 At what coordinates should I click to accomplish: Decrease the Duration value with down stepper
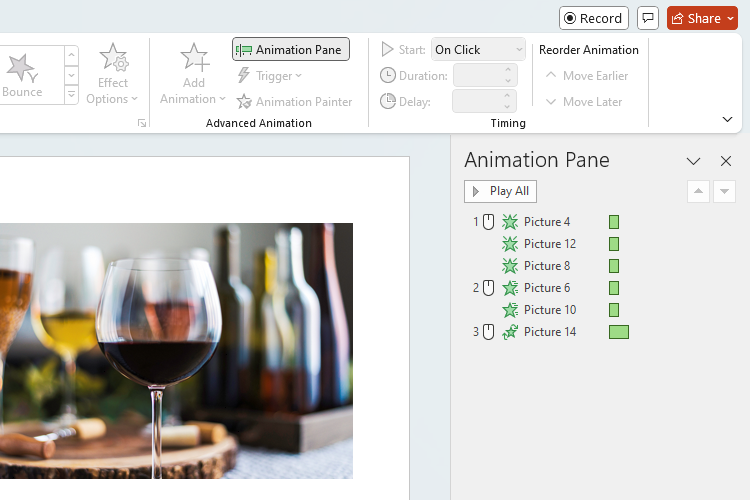tap(508, 81)
